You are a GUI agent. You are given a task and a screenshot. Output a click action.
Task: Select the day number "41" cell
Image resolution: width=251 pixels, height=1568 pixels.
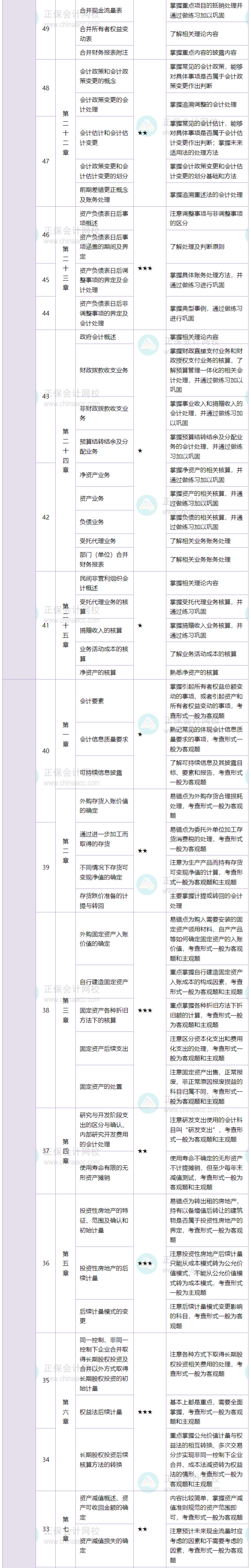point(45,625)
